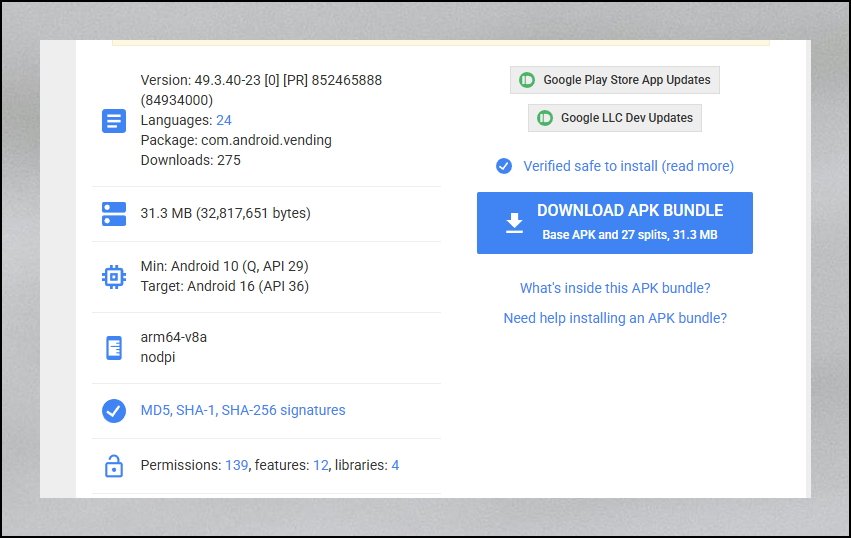Open MD5, SHA-1, SHA-256 signatures link
Viewport: 851px width, 538px height.
click(243, 410)
